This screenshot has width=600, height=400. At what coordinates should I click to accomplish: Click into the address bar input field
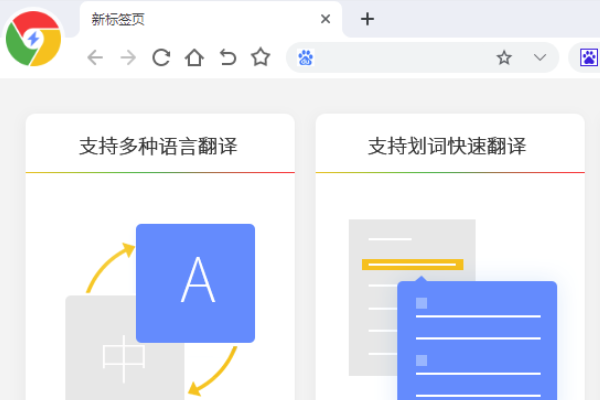pos(400,58)
